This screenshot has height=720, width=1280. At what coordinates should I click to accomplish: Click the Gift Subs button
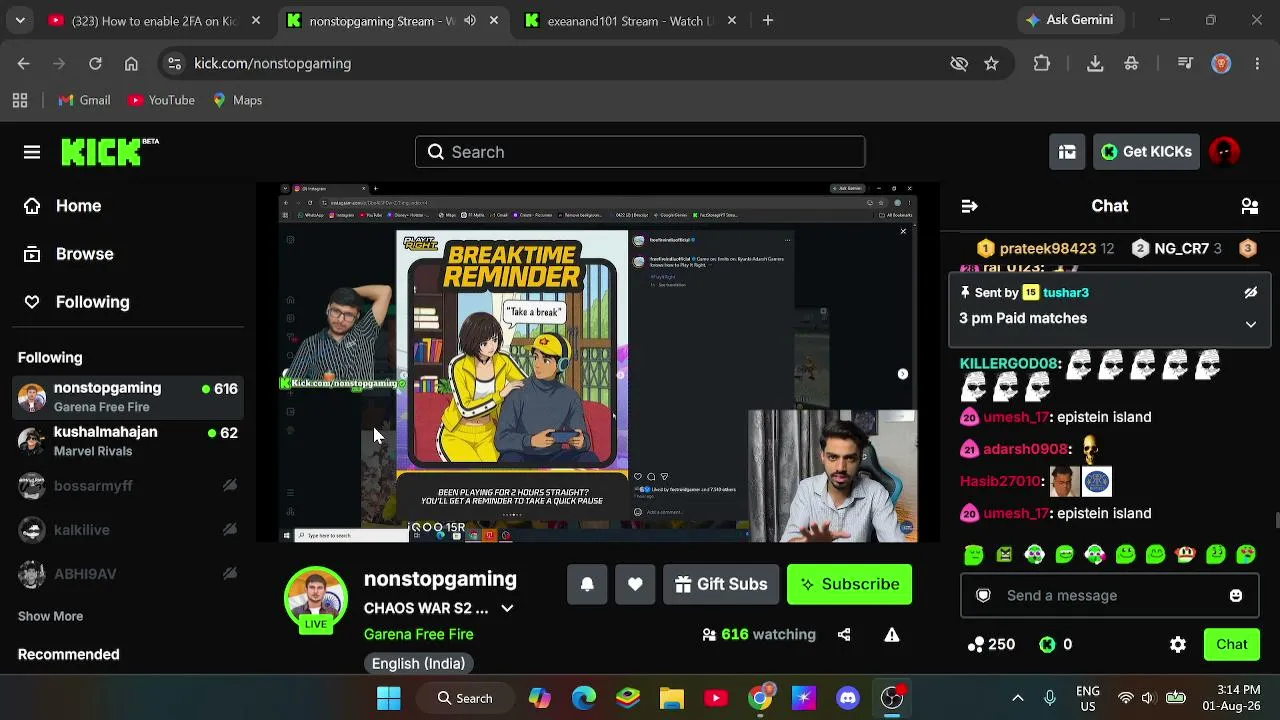721,584
